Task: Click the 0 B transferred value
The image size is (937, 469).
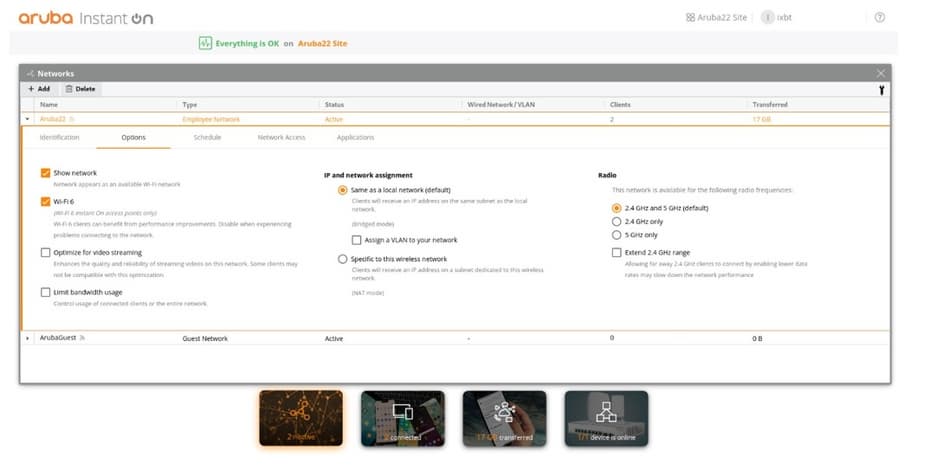Action: [757, 338]
